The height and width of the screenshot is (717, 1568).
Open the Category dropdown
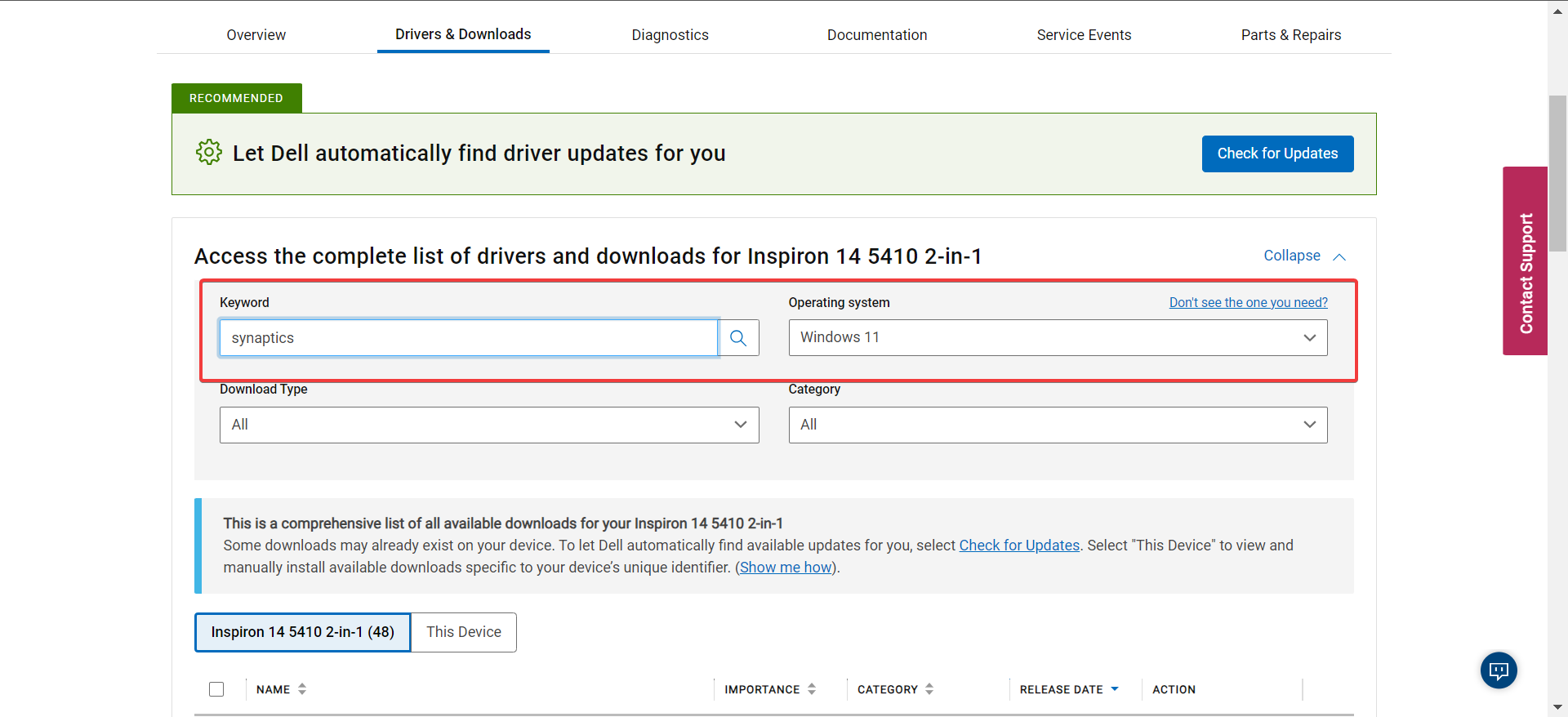1058,425
